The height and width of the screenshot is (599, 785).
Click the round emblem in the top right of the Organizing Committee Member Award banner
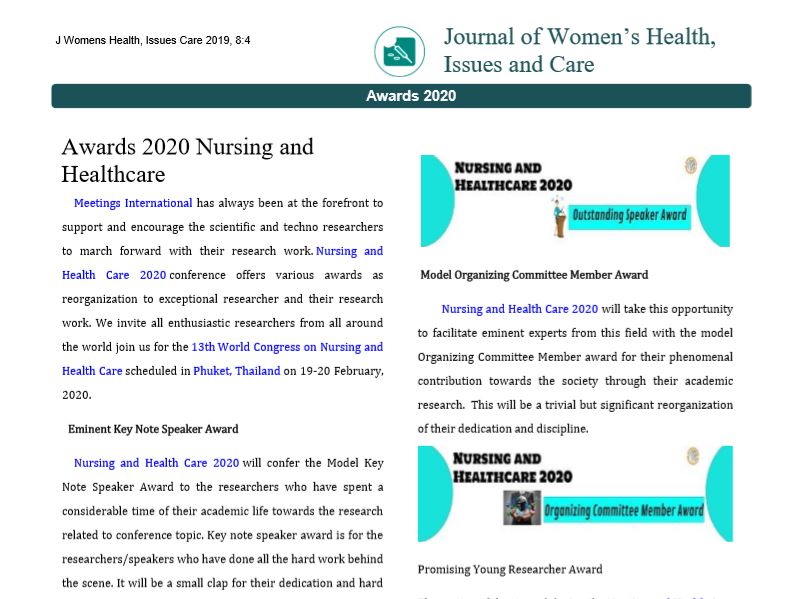coord(693,456)
